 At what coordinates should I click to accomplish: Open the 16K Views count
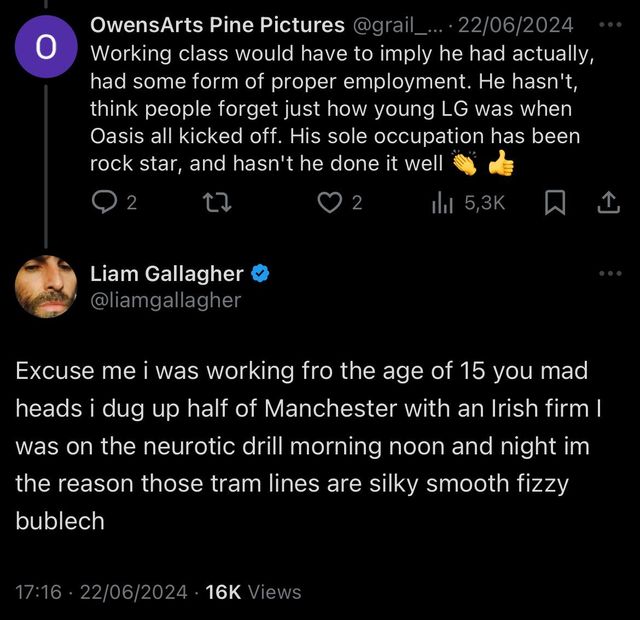[x=253, y=592]
